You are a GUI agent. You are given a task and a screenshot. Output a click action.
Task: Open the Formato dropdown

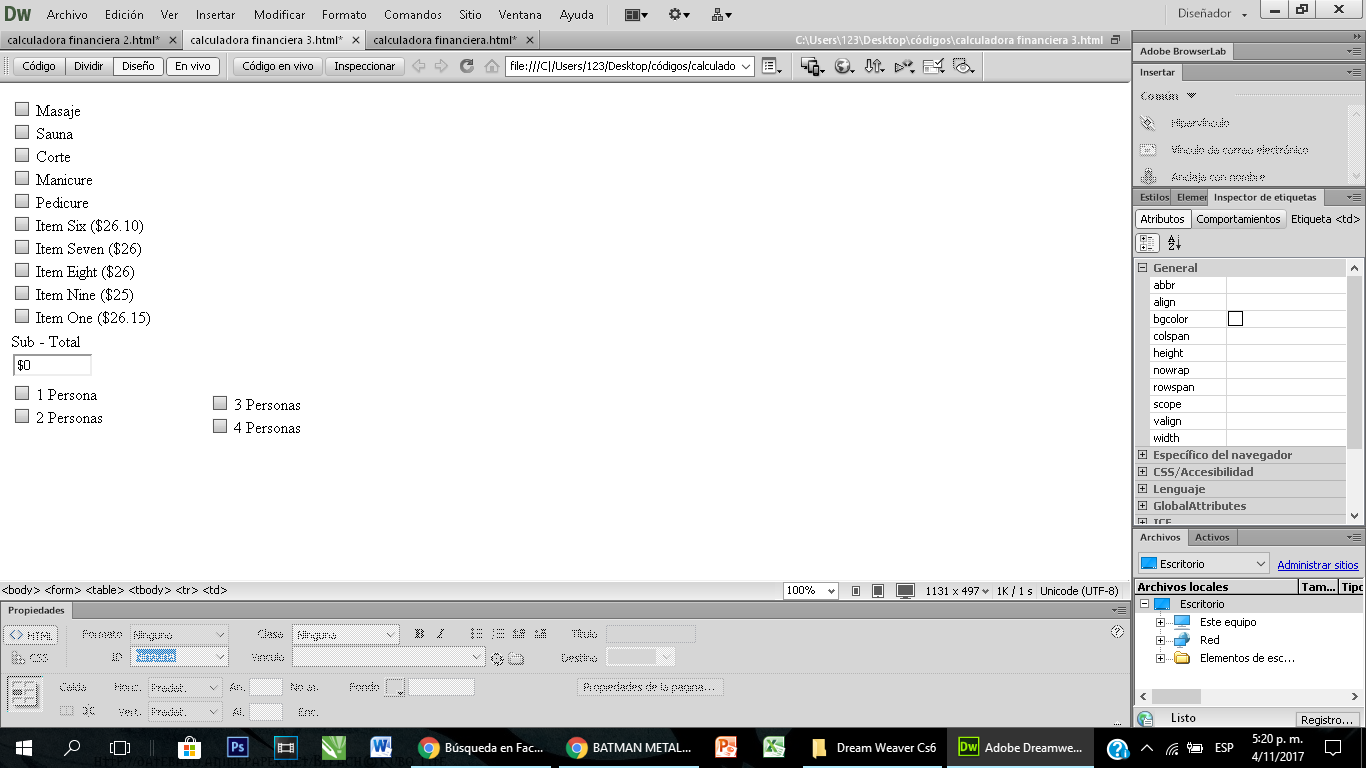pyautogui.click(x=179, y=634)
